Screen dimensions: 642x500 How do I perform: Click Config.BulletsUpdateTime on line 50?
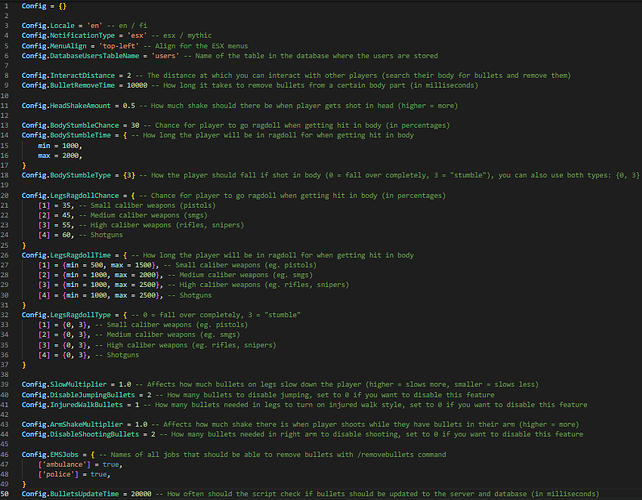pos(70,494)
